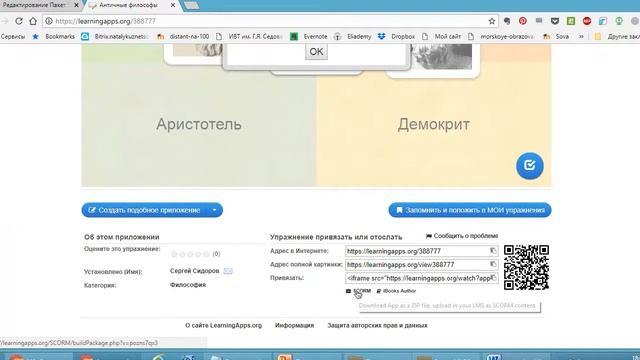Open the Eliademy bookmark
This screenshot has height=360, width=640.
pos(353,36)
